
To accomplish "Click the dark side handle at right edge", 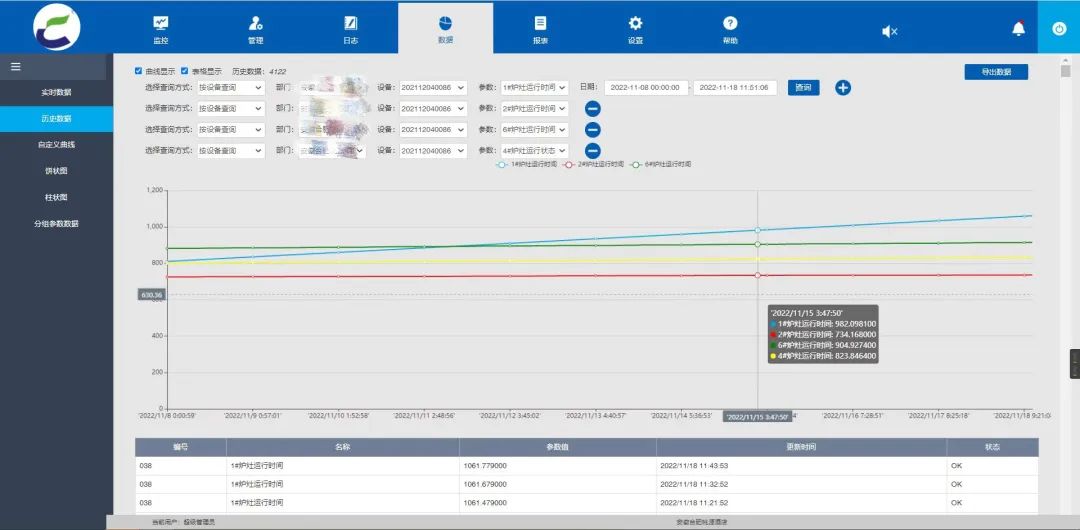I will pyautogui.click(x=1074, y=364).
